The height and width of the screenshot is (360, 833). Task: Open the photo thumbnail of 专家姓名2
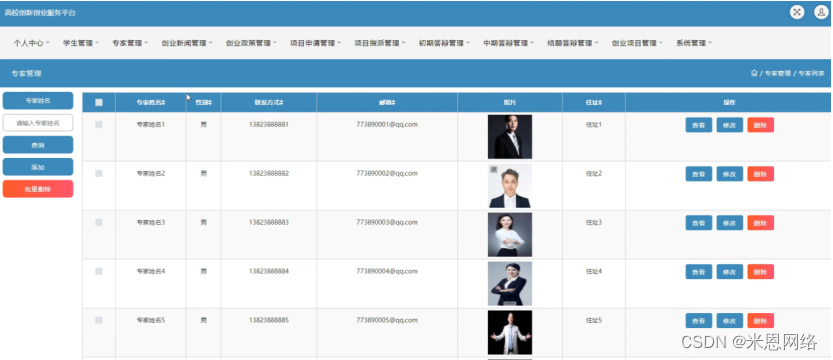point(509,185)
